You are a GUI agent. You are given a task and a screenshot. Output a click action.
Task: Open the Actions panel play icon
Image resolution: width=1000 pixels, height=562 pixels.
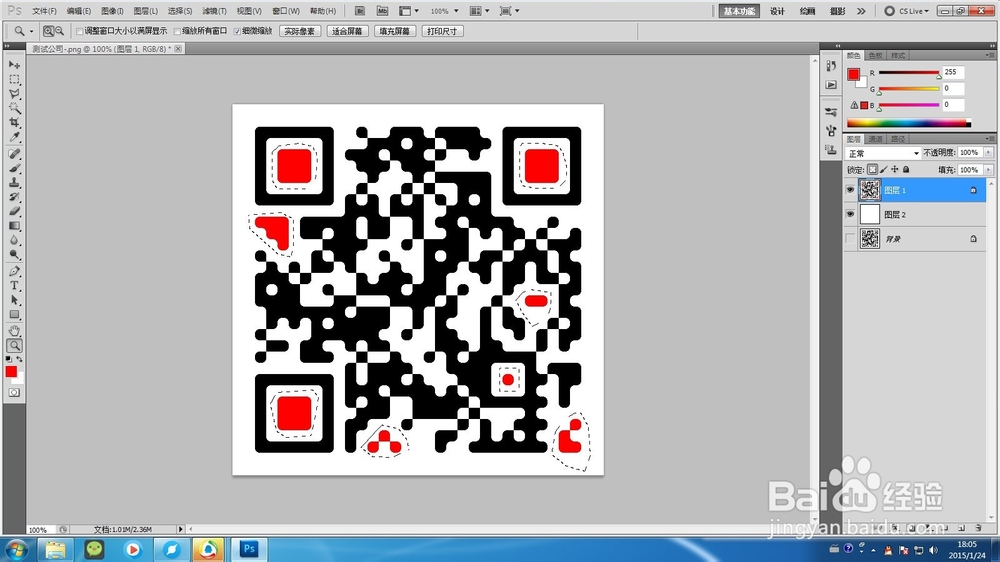pos(830,84)
